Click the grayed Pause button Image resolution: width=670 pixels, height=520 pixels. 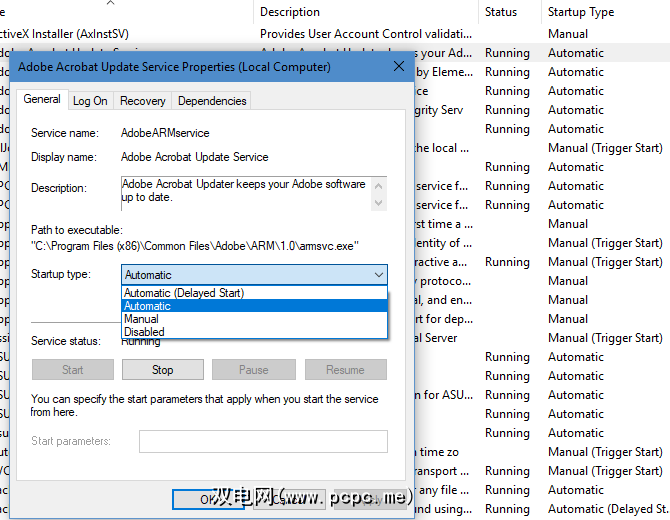254,370
